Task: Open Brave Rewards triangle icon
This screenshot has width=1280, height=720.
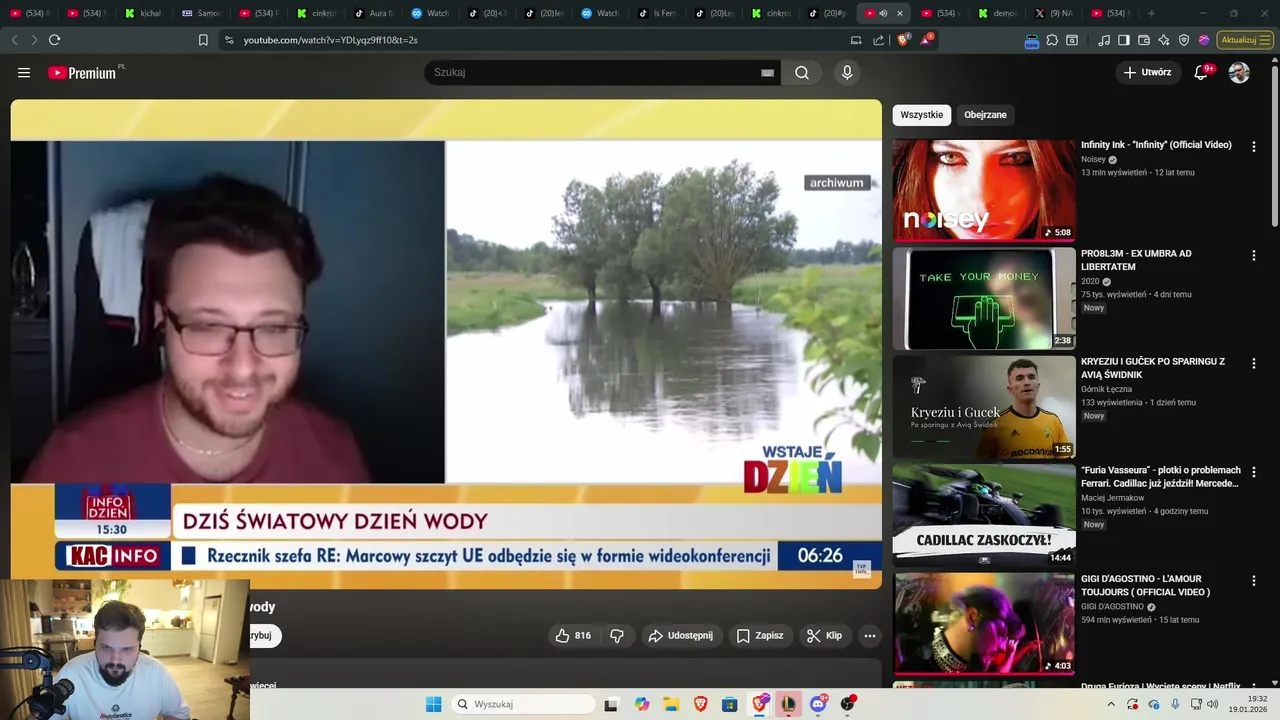Action: [927, 40]
